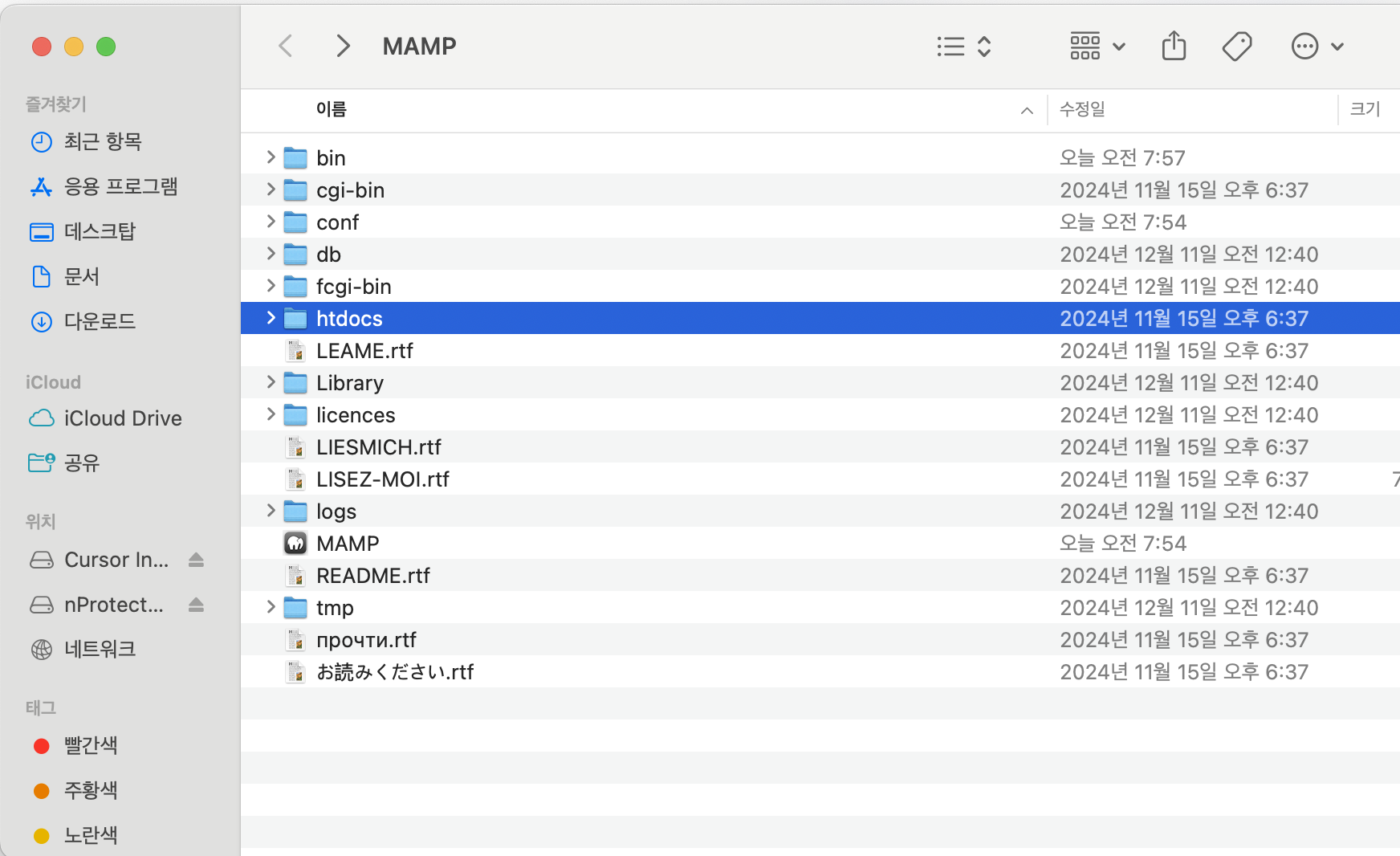Viewport: 1400px width, 856px height.
Task: Open the list view switcher
Action: 964,47
